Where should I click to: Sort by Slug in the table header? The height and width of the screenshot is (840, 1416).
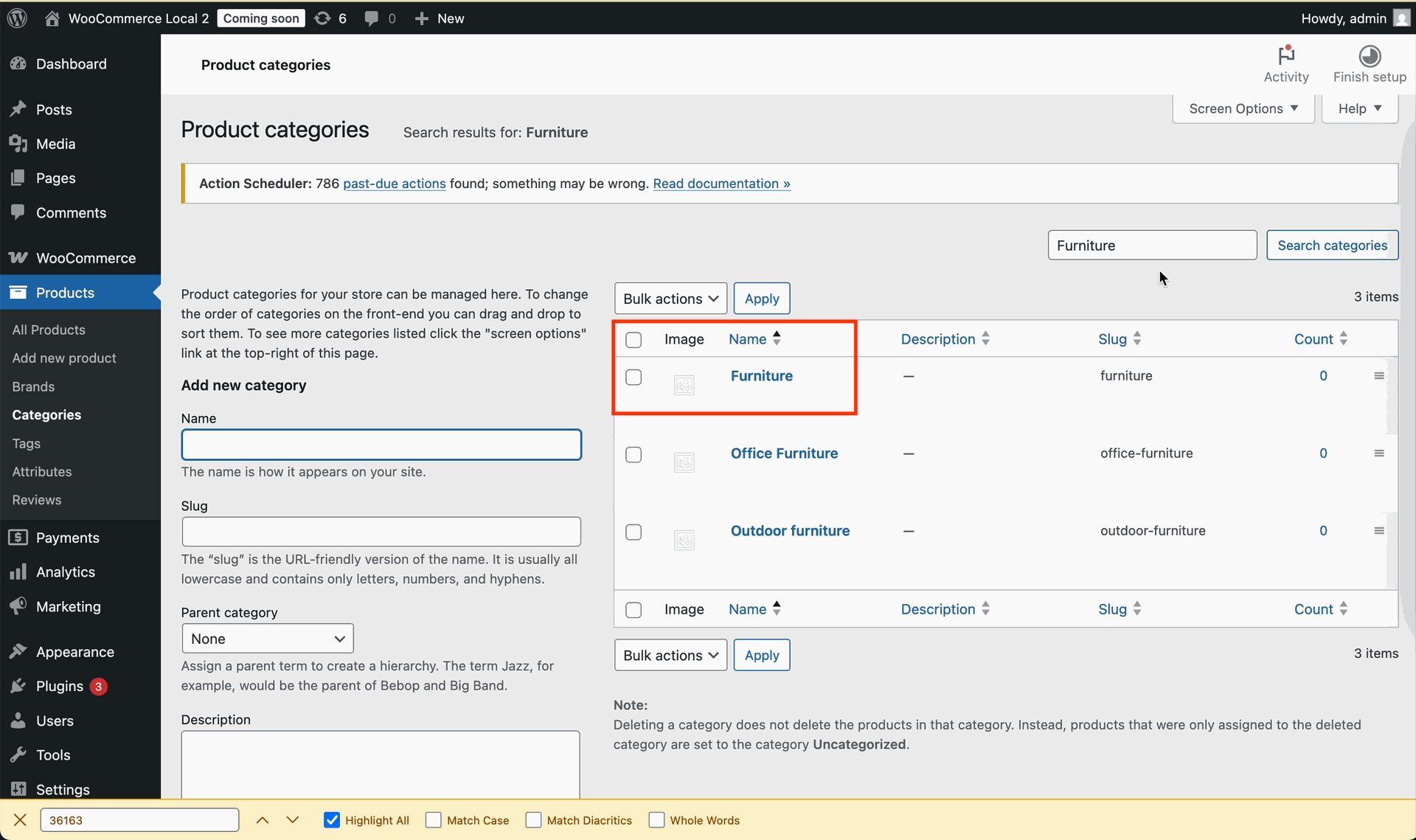point(1120,339)
